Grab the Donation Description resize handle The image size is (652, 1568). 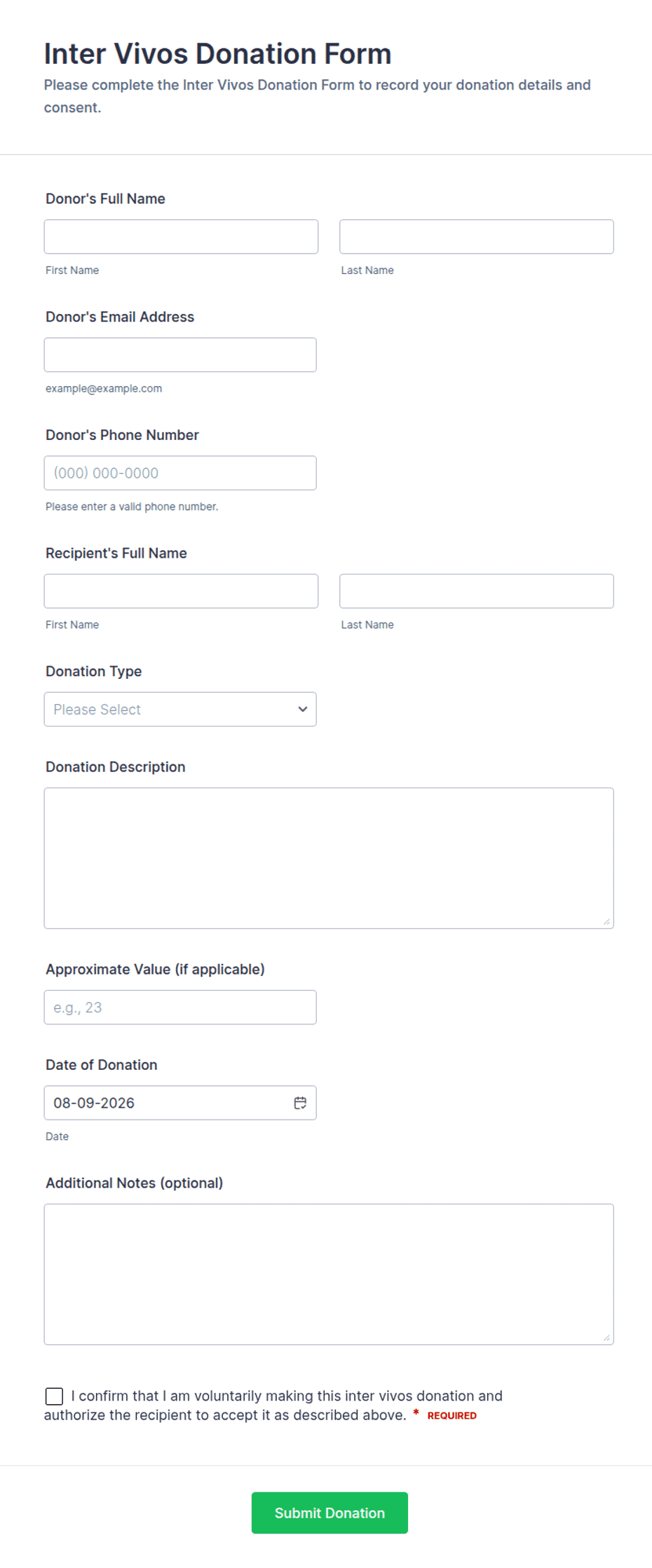coord(606,922)
